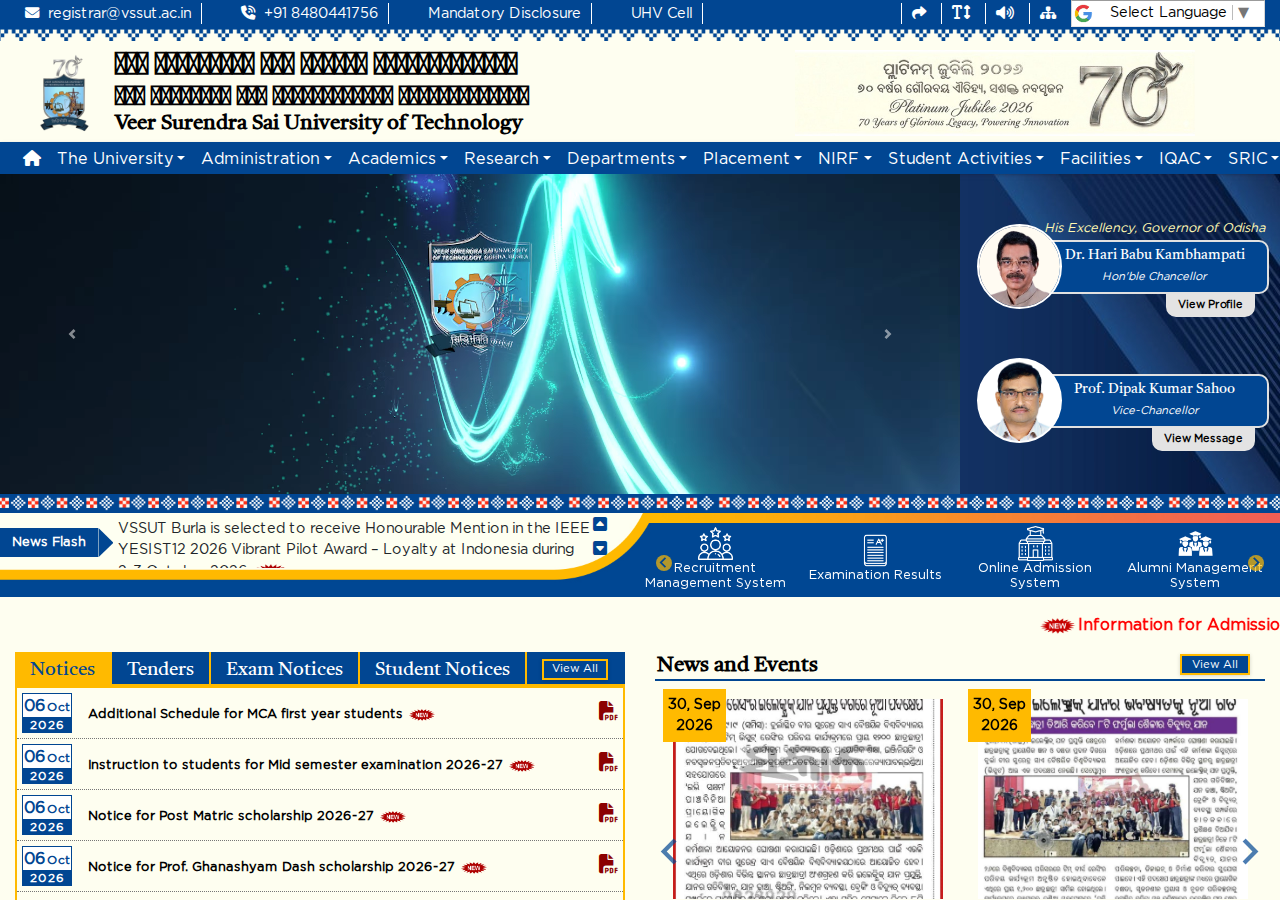This screenshot has height=900, width=1280.
Task: Open PDF for MCA first year schedule
Action: [x=608, y=711]
